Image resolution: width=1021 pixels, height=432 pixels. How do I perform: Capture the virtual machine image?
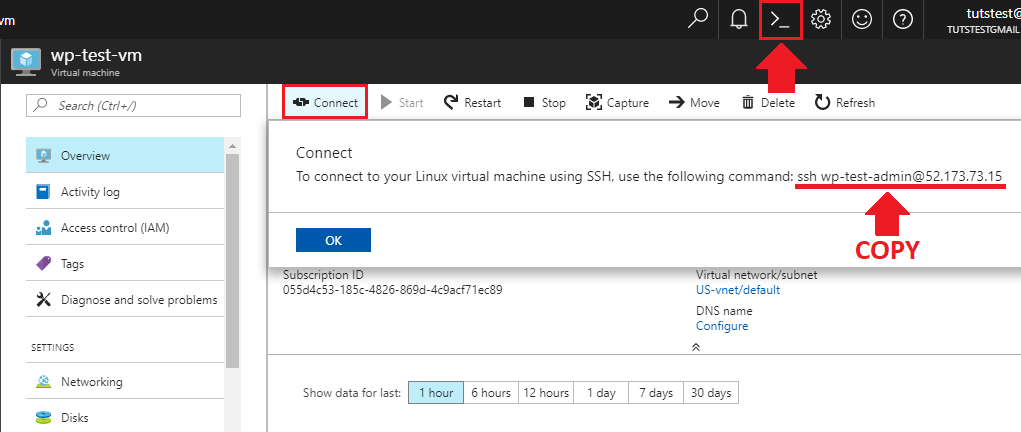point(617,102)
